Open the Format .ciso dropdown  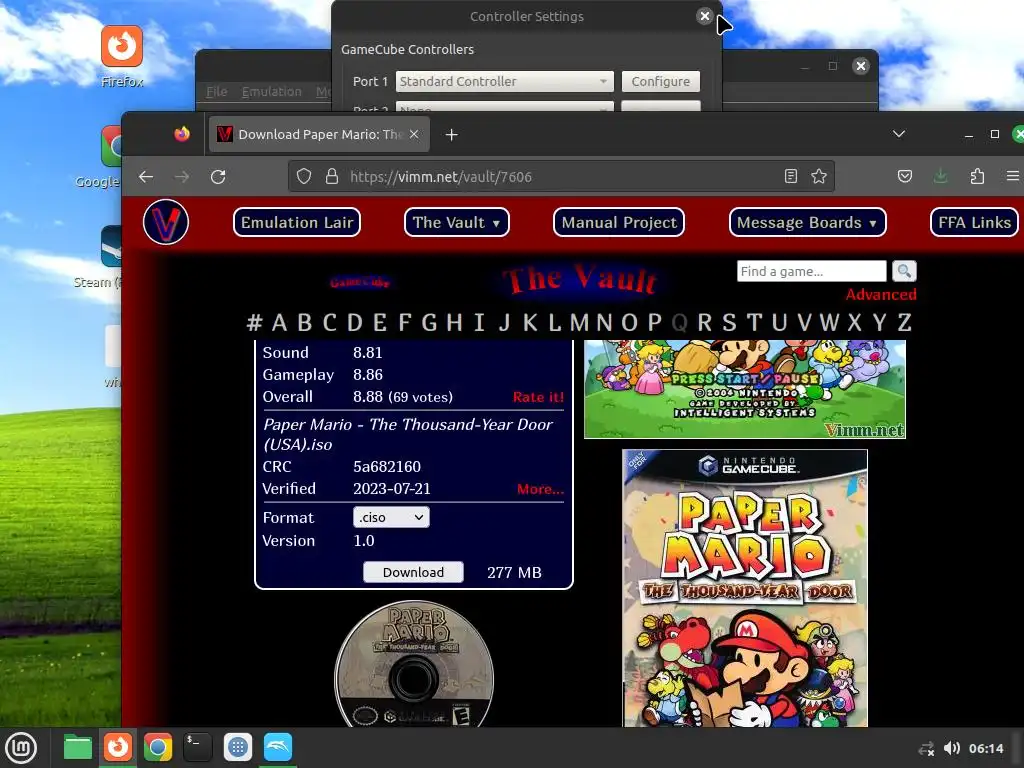391,517
